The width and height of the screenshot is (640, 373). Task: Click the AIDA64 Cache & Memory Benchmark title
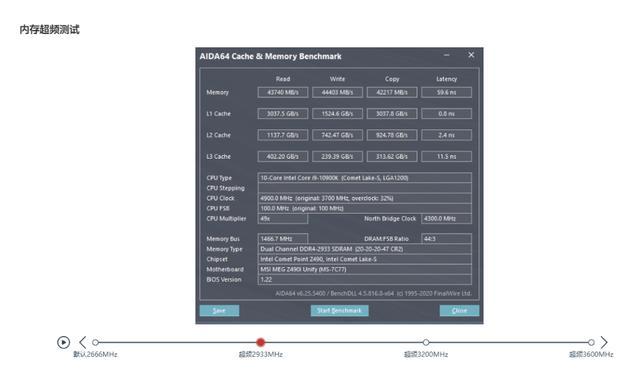coord(270,56)
